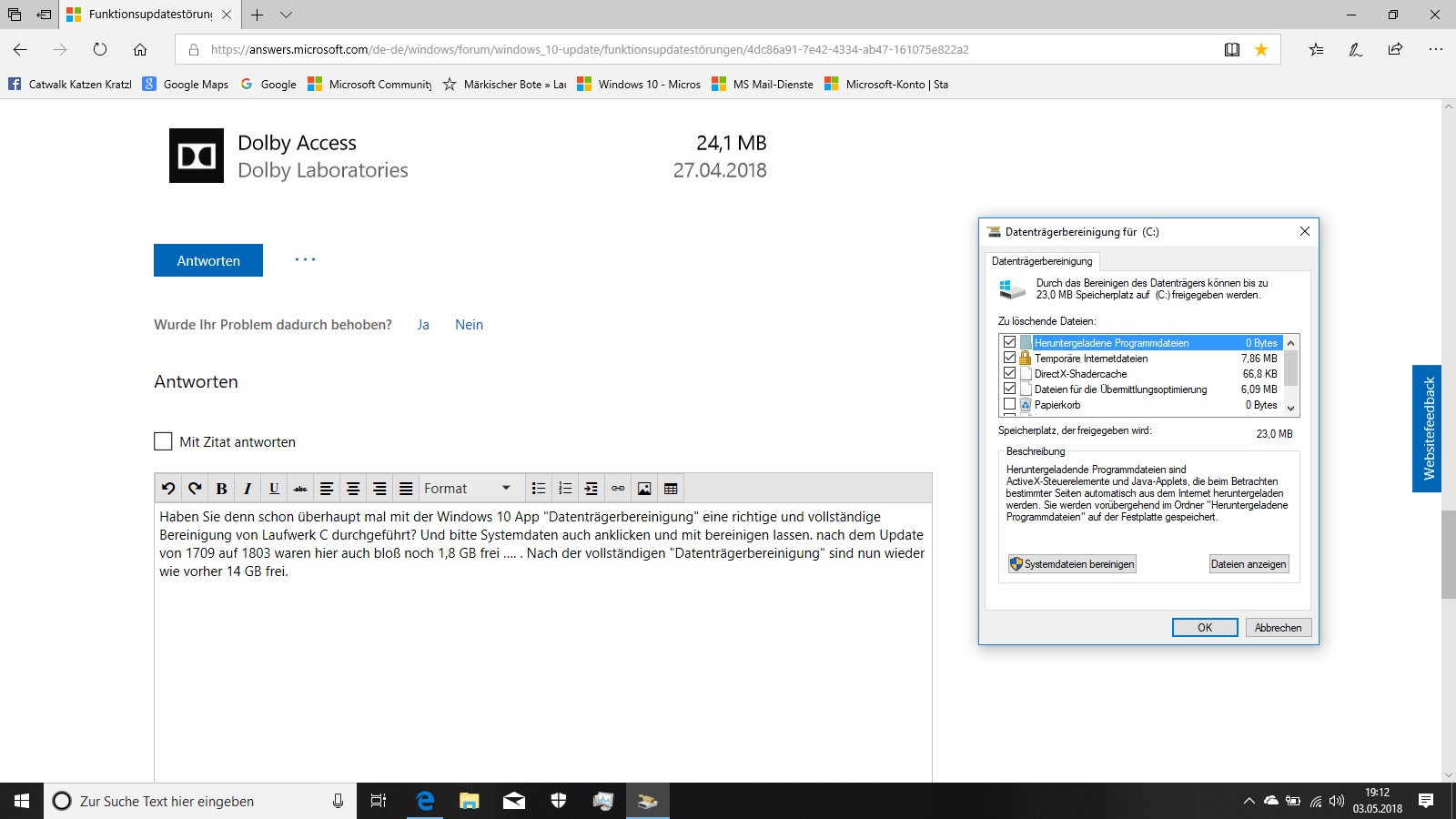Refresh the current page
Viewport: 1456px width, 819px height.
tap(100, 50)
